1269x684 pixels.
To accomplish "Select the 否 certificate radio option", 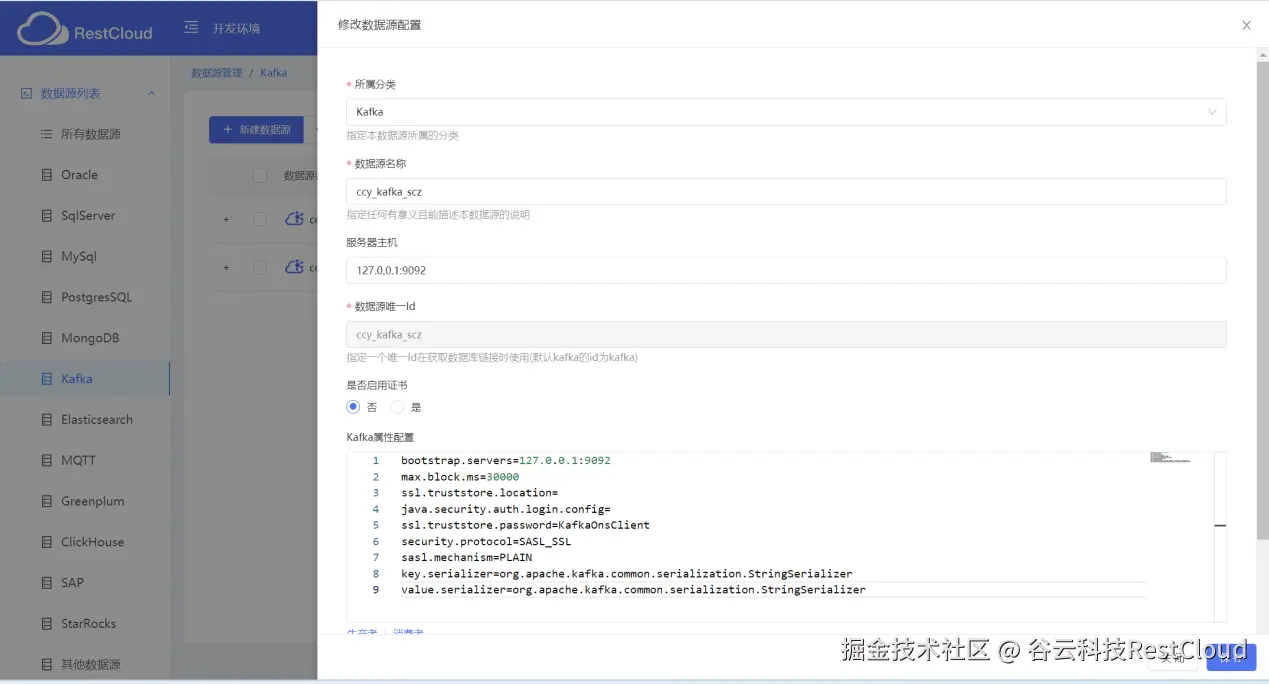I will [x=353, y=407].
